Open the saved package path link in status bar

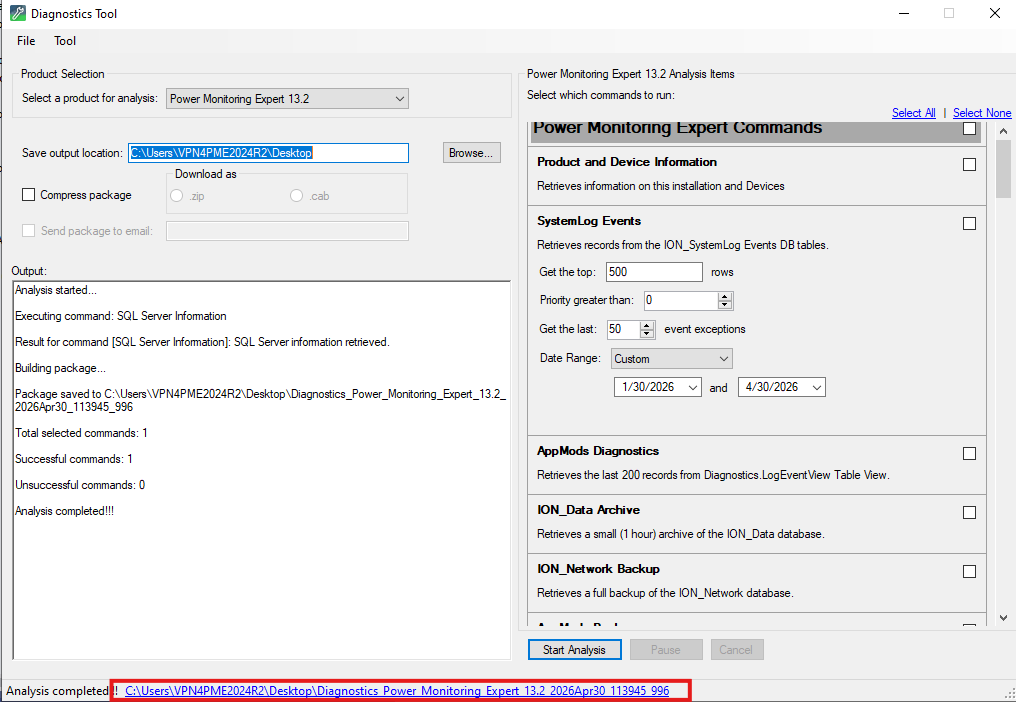397,691
